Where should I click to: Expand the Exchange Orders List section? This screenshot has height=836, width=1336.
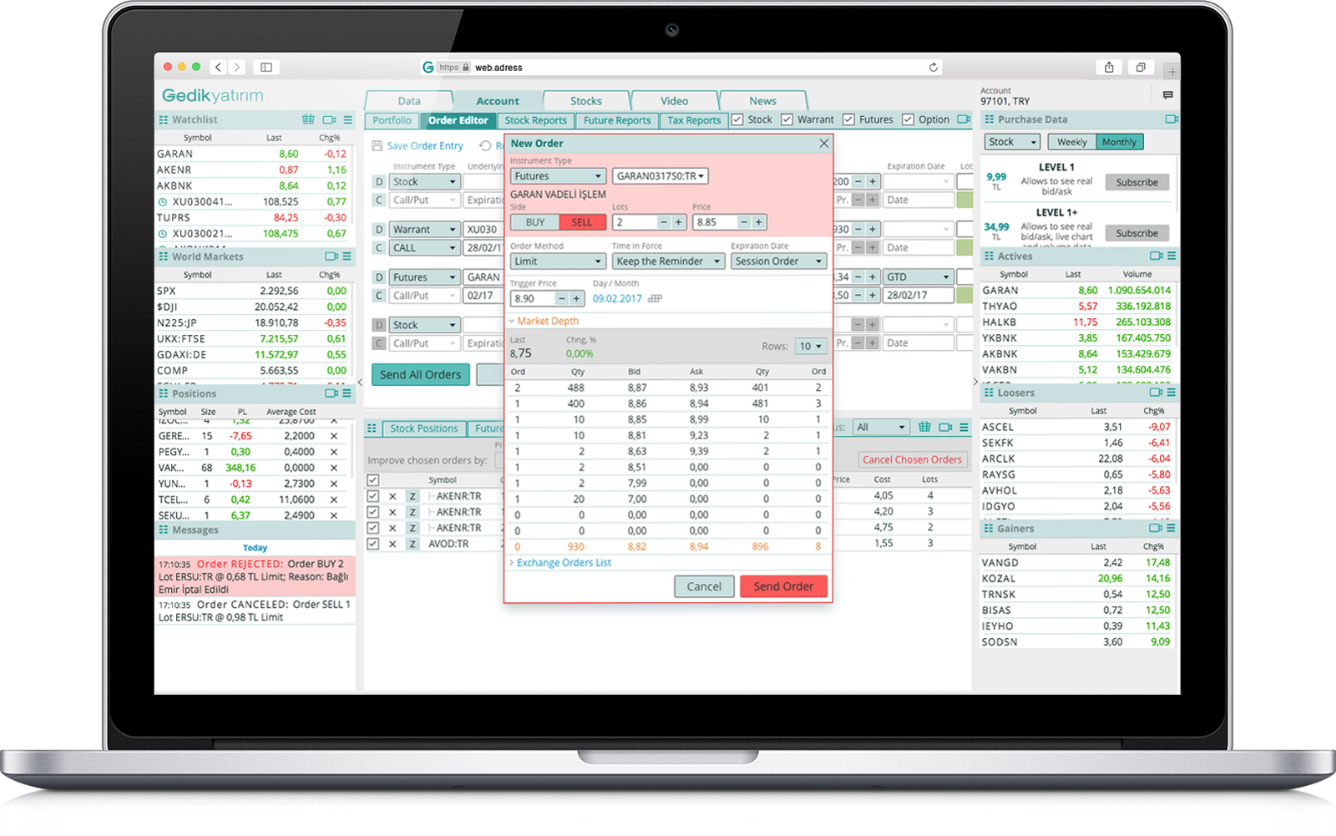click(x=560, y=563)
